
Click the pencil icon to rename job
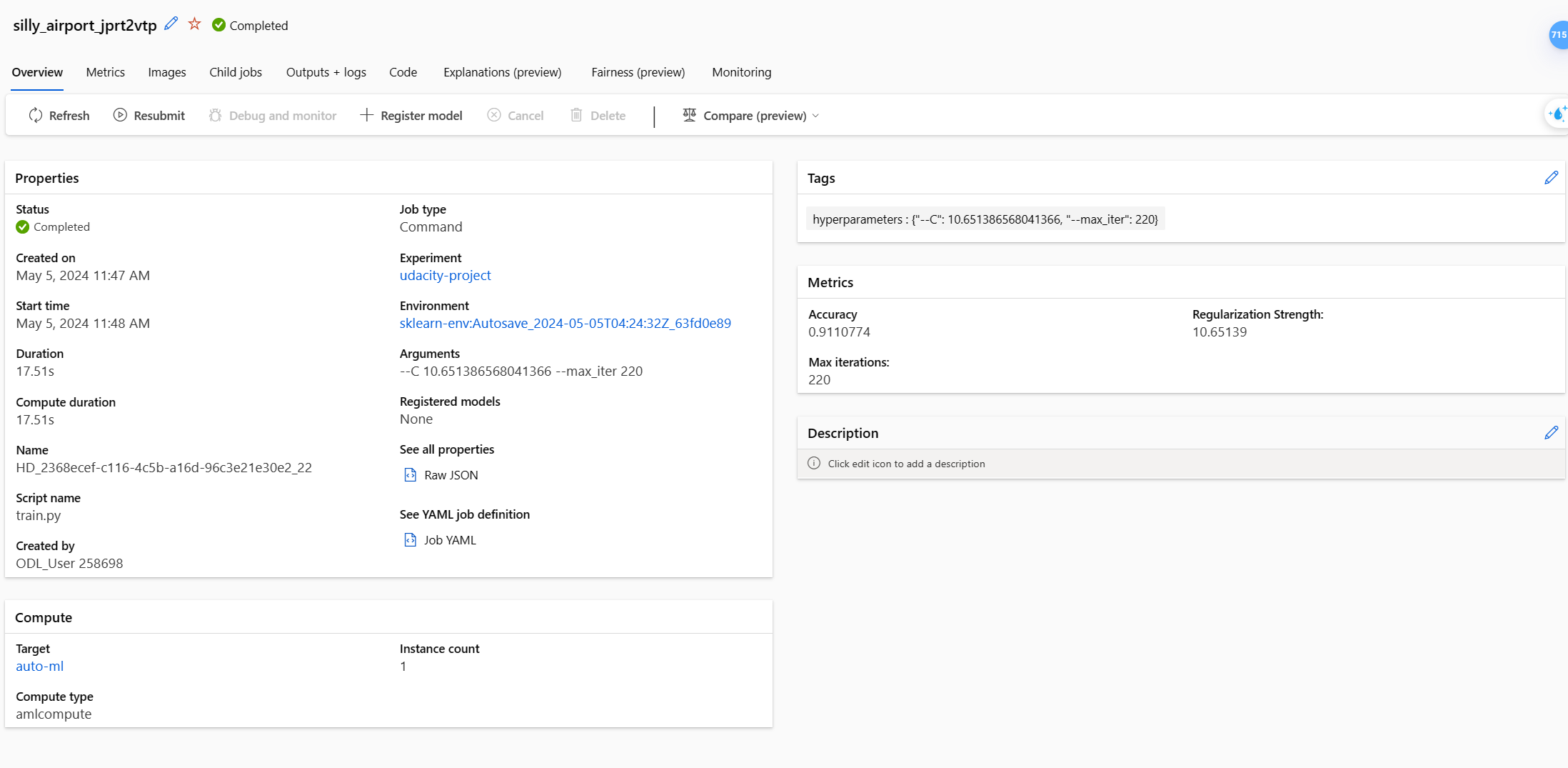[171, 24]
